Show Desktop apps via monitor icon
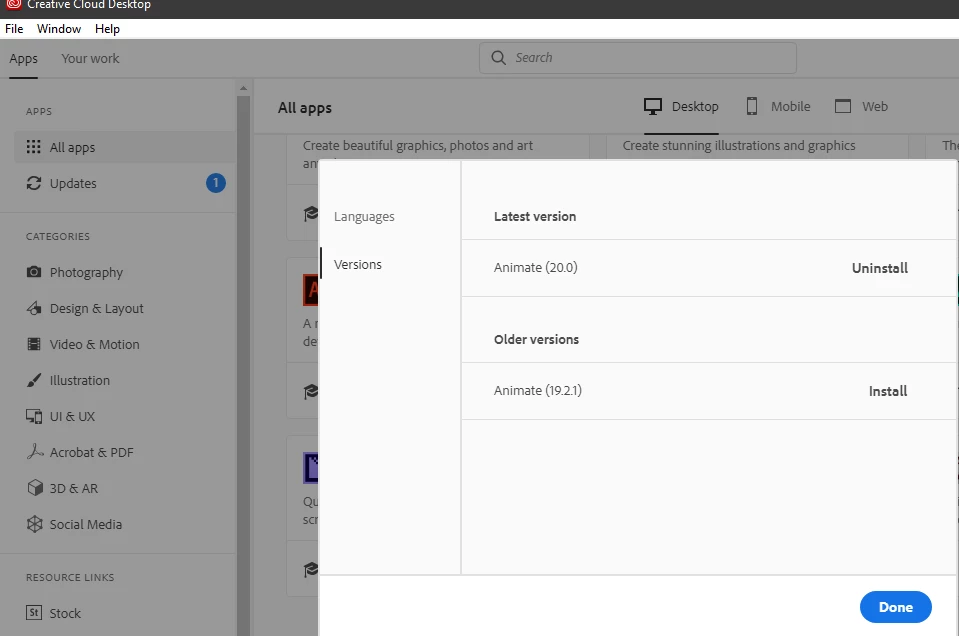Viewport: 959px width, 636px height. pyautogui.click(x=653, y=106)
